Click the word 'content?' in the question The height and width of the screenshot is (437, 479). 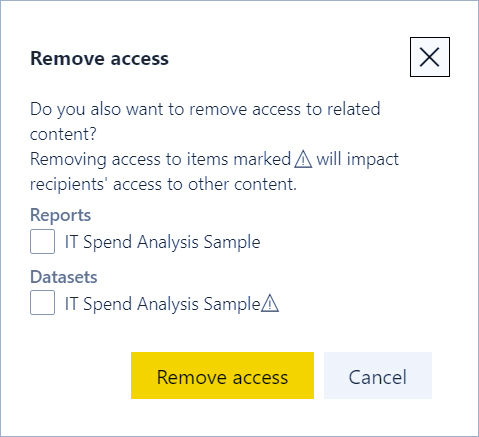[63, 134]
